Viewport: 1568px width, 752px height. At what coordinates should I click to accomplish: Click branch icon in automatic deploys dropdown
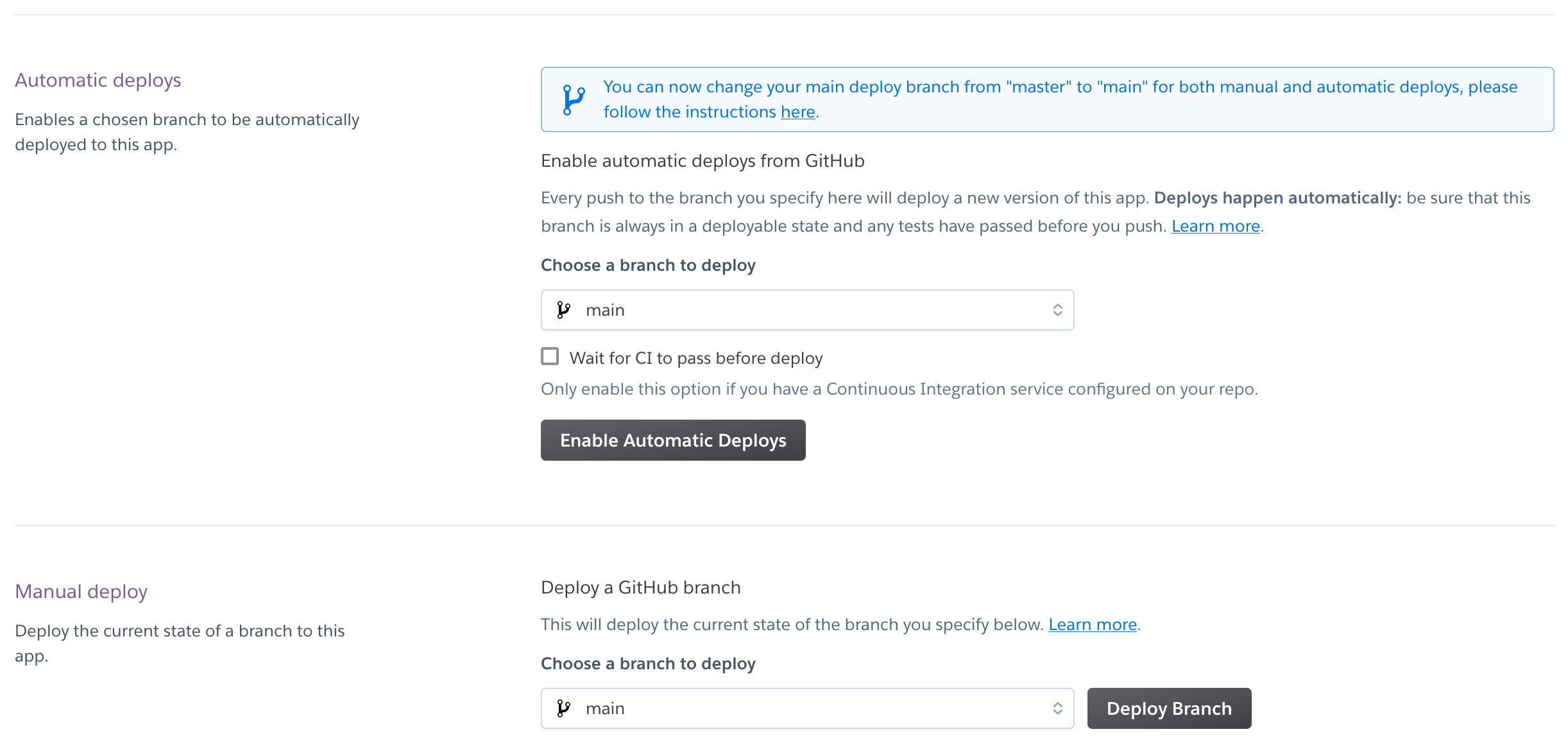tap(563, 310)
